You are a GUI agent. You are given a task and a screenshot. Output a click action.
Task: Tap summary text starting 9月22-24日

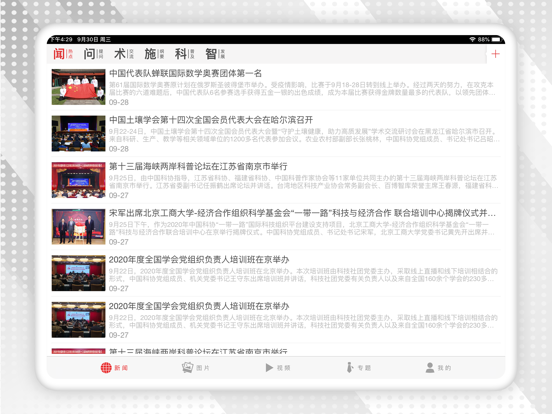303,135
